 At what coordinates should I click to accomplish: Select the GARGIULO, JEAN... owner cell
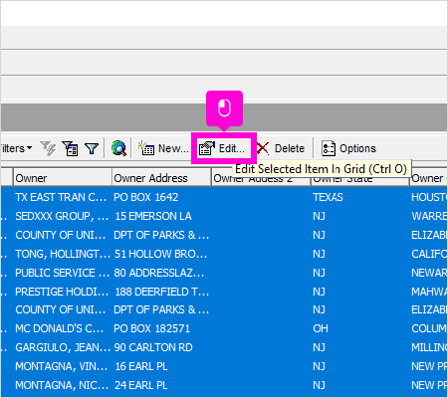pyautogui.click(x=62, y=347)
